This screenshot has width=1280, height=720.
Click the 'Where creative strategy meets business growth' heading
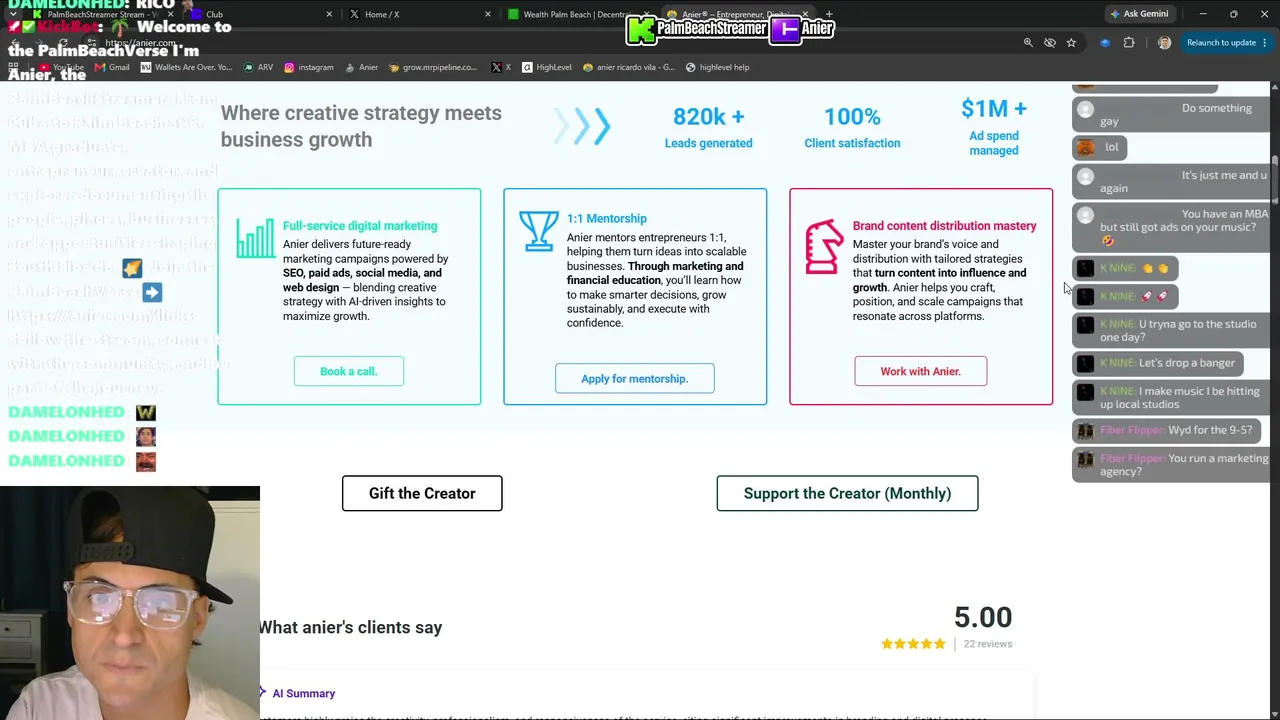(361, 126)
